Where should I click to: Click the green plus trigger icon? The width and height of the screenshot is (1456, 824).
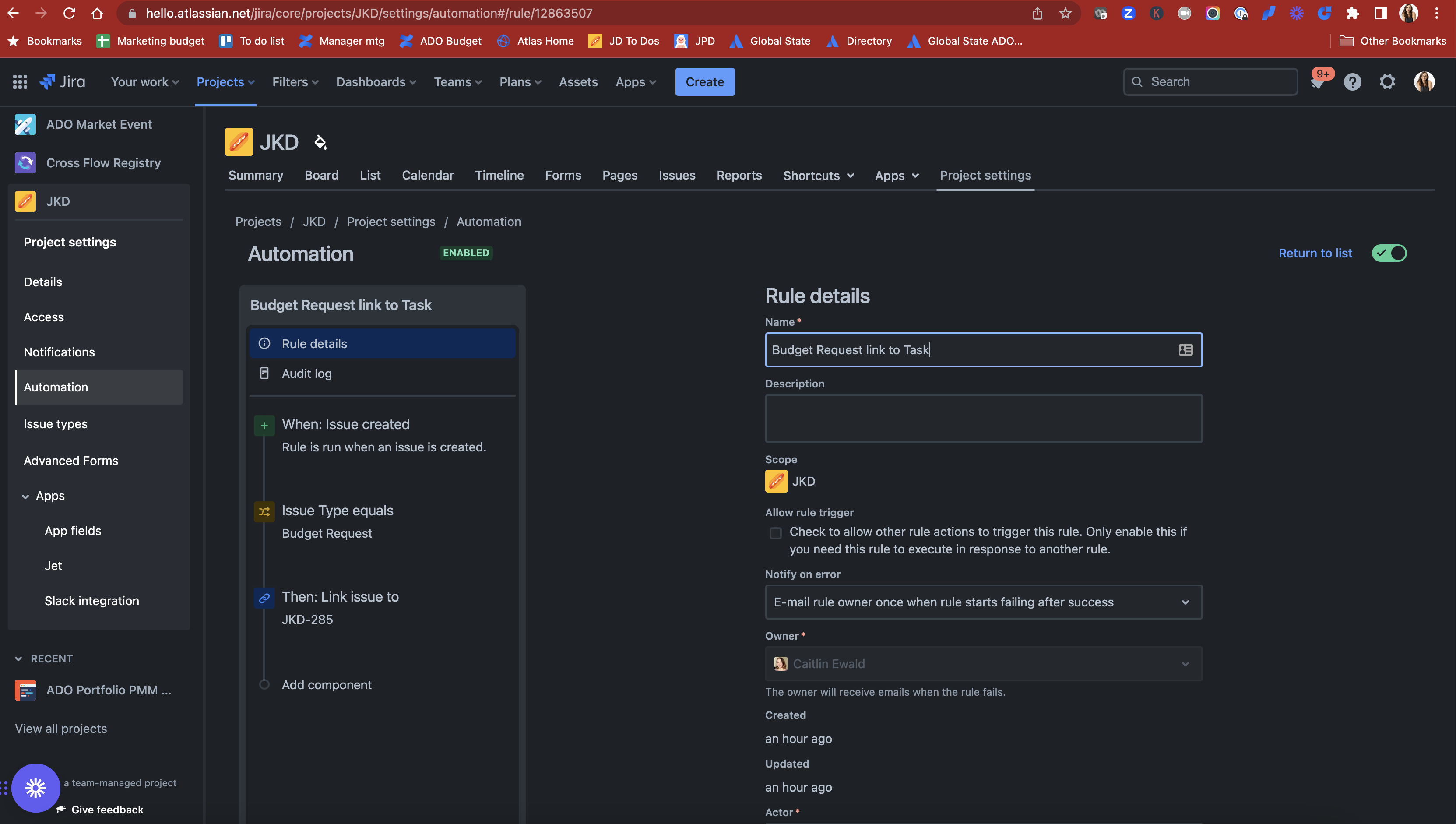coord(264,425)
